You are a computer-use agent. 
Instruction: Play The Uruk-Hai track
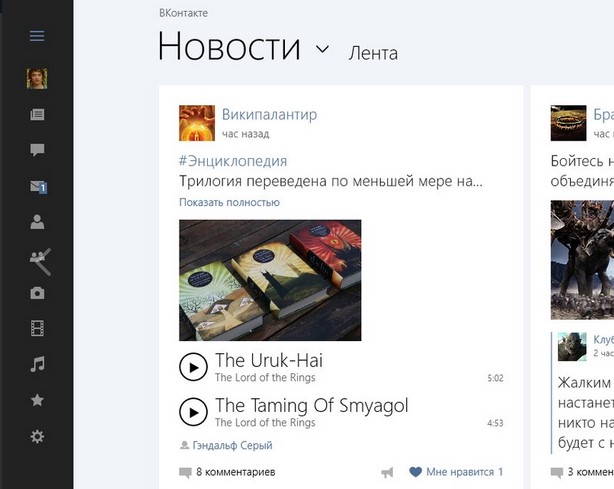click(x=193, y=367)
